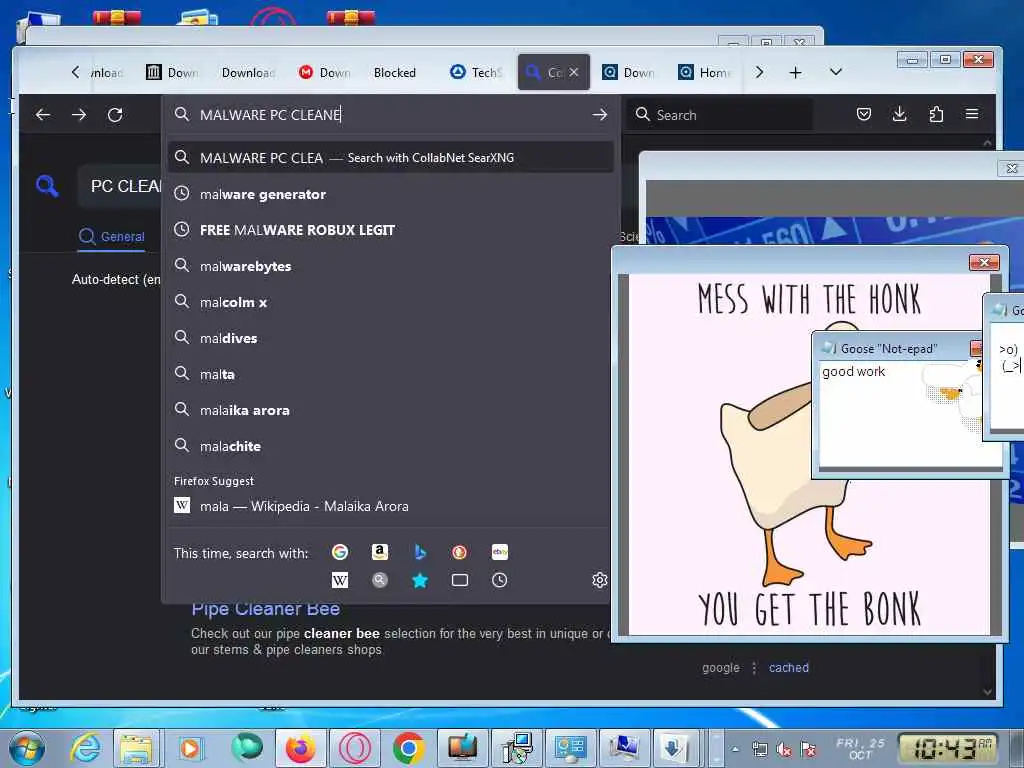Switch to the red M icon Down tab

(324, 72)
